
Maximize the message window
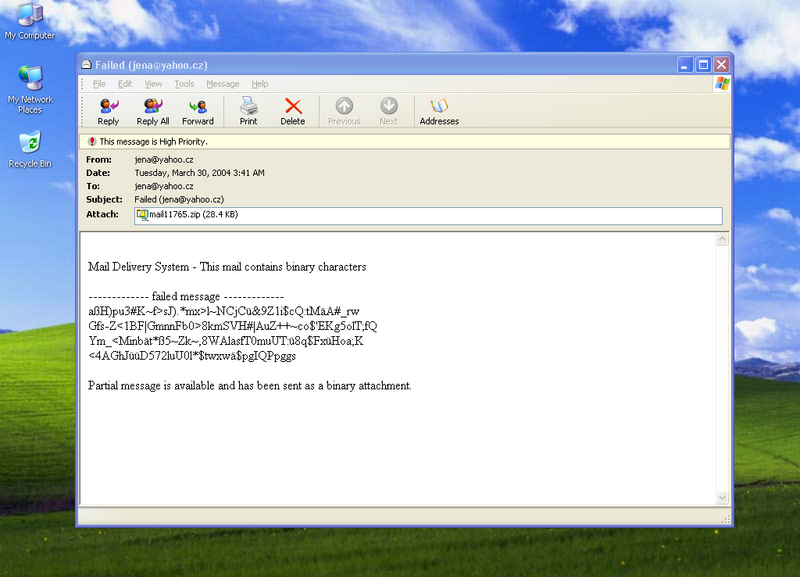pos(703,65)
